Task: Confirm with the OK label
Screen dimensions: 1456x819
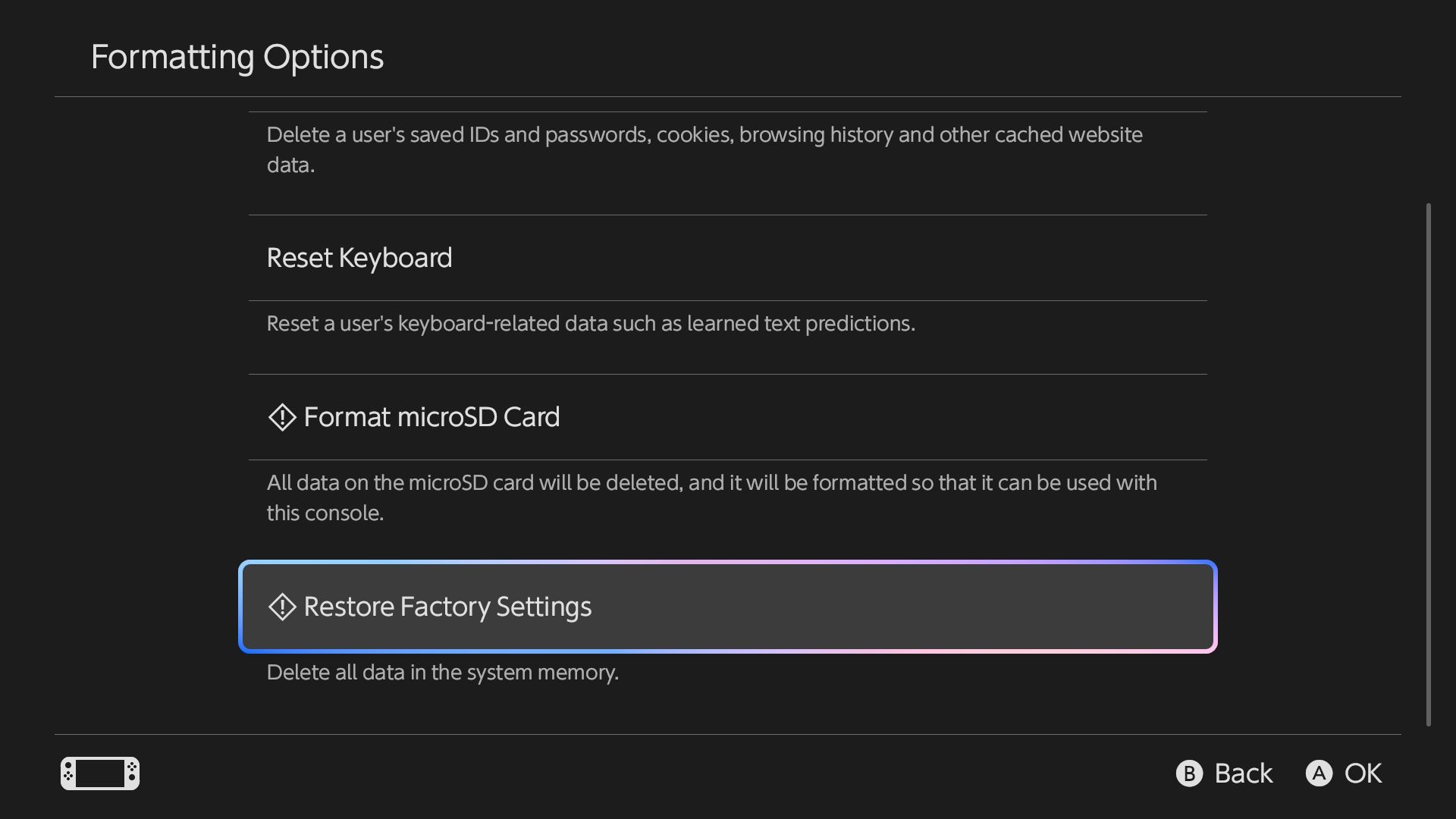Action: tap(1363, 773)
